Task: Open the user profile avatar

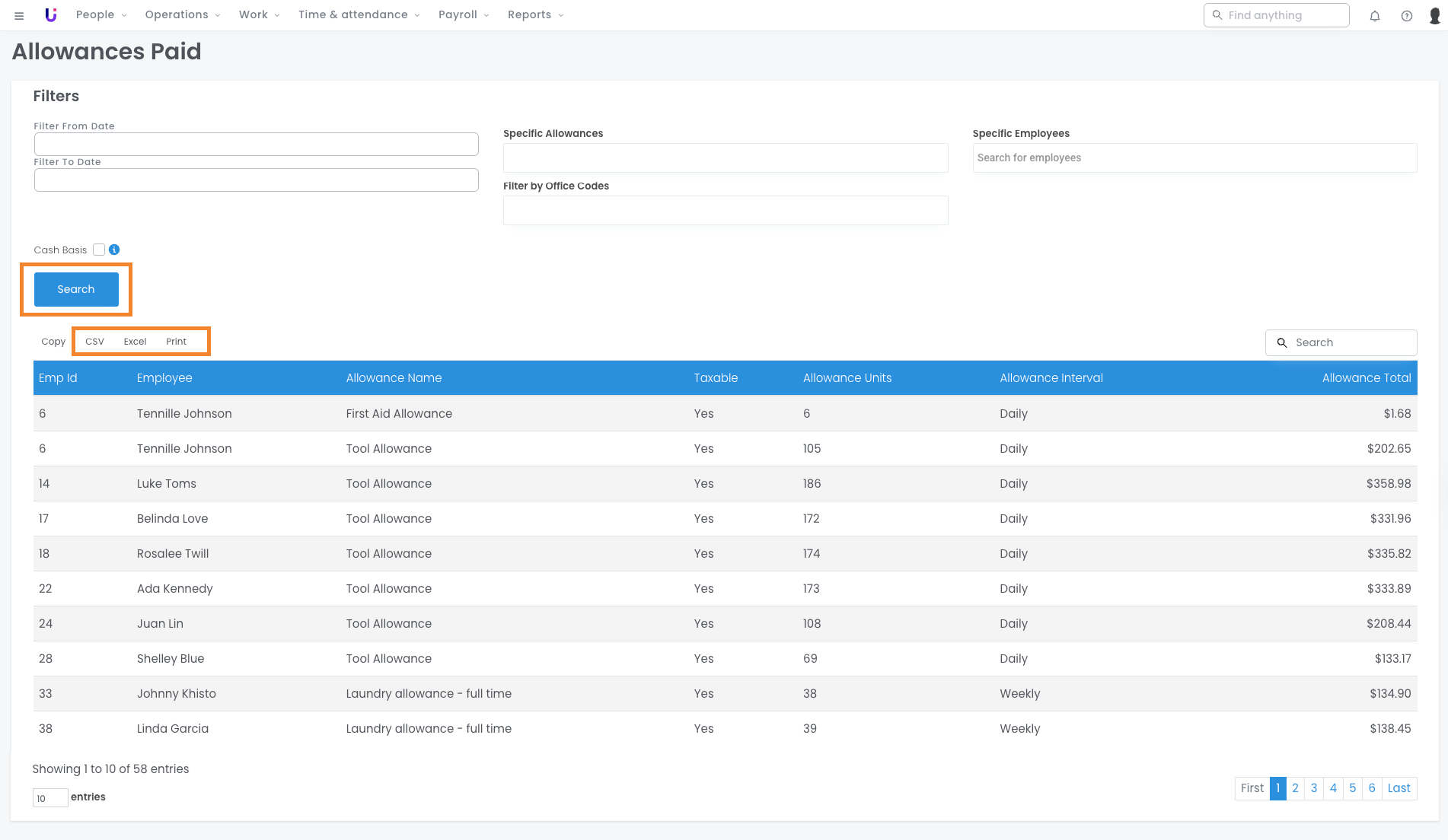Action: click(1434, 16)
